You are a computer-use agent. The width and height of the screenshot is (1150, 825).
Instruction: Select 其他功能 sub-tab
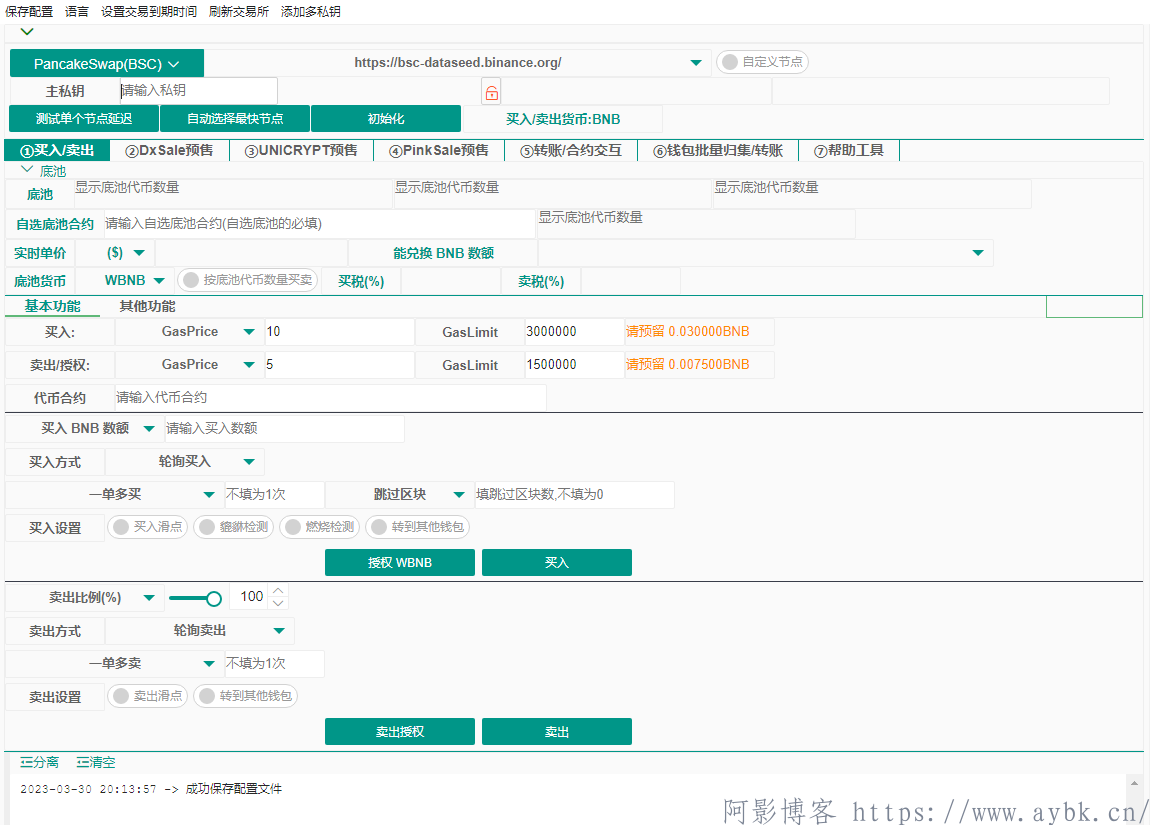point(147,307)
